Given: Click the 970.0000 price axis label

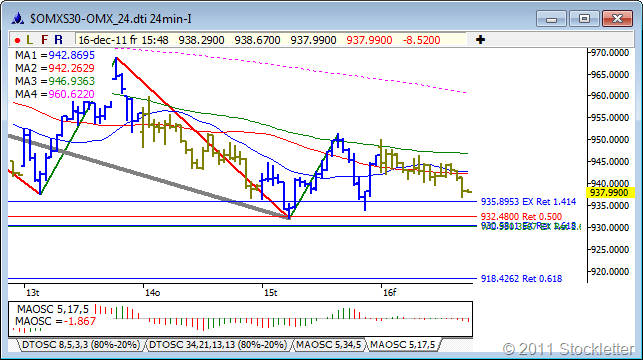Looking at the screenshot, I should point(610,52).
